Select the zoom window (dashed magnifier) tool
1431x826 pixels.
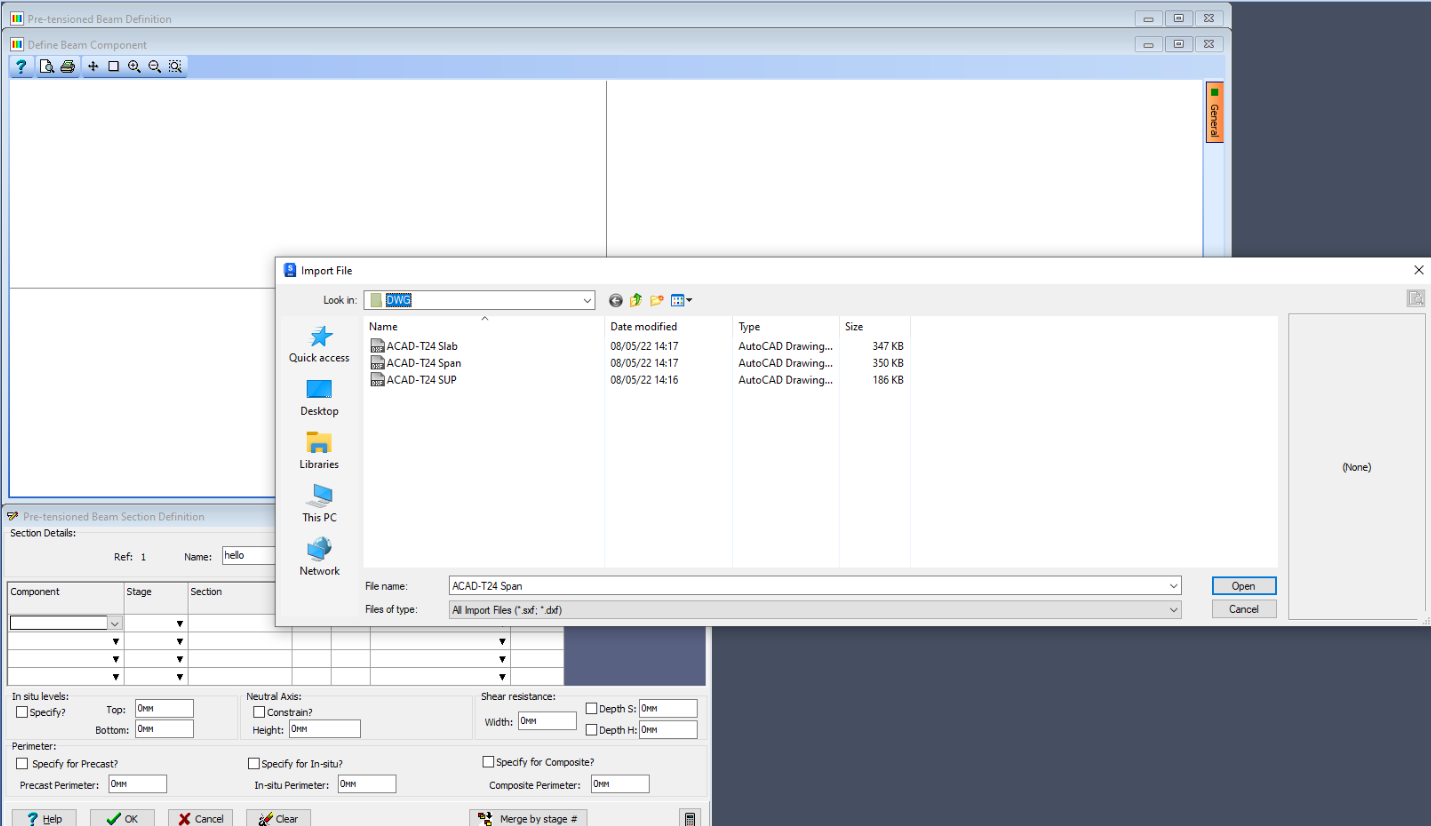point(175,66)
